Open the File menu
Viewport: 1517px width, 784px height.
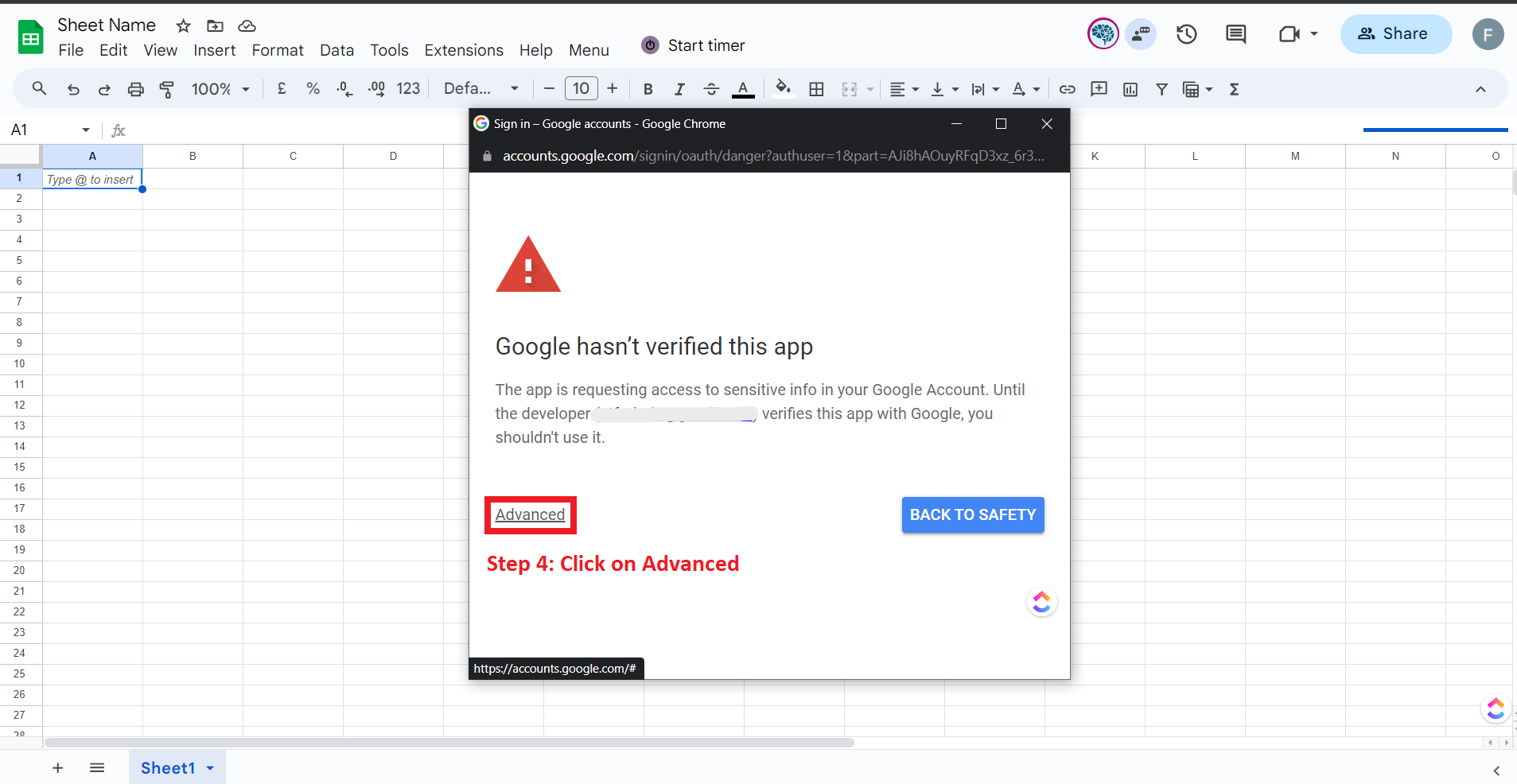pyautogui.click(x=71, y=50)
